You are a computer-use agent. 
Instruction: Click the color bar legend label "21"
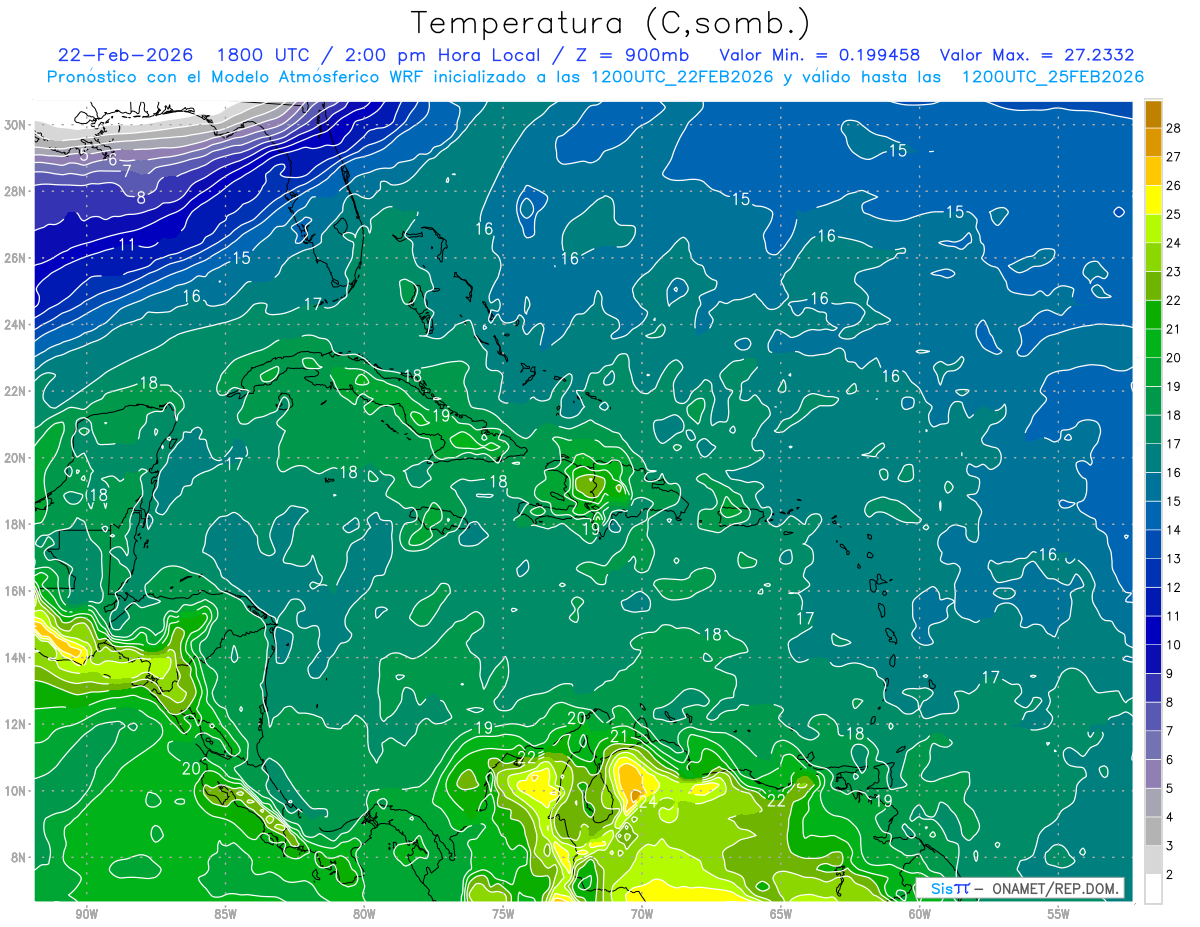point(1173,328)
